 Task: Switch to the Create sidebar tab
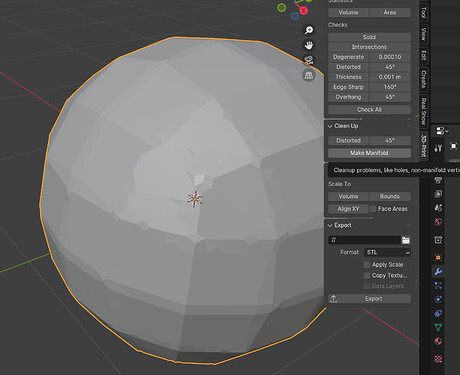(423, 79)
